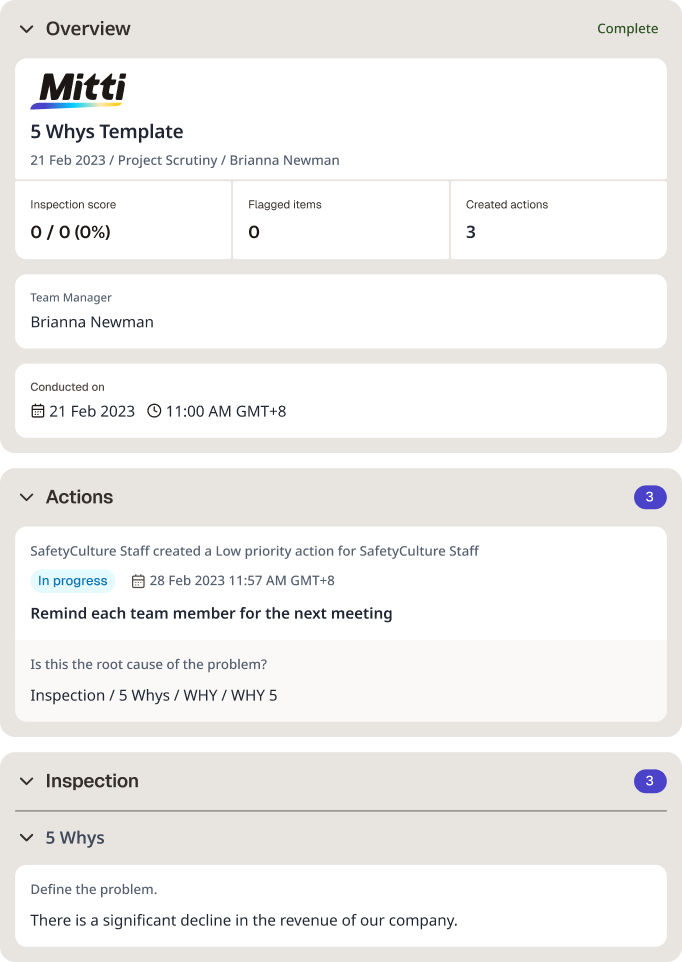Image resolution: width=682 pixels, height=962 pixels.
Task: Click the Define the problem answer field
Action: (x=341, y=906)
